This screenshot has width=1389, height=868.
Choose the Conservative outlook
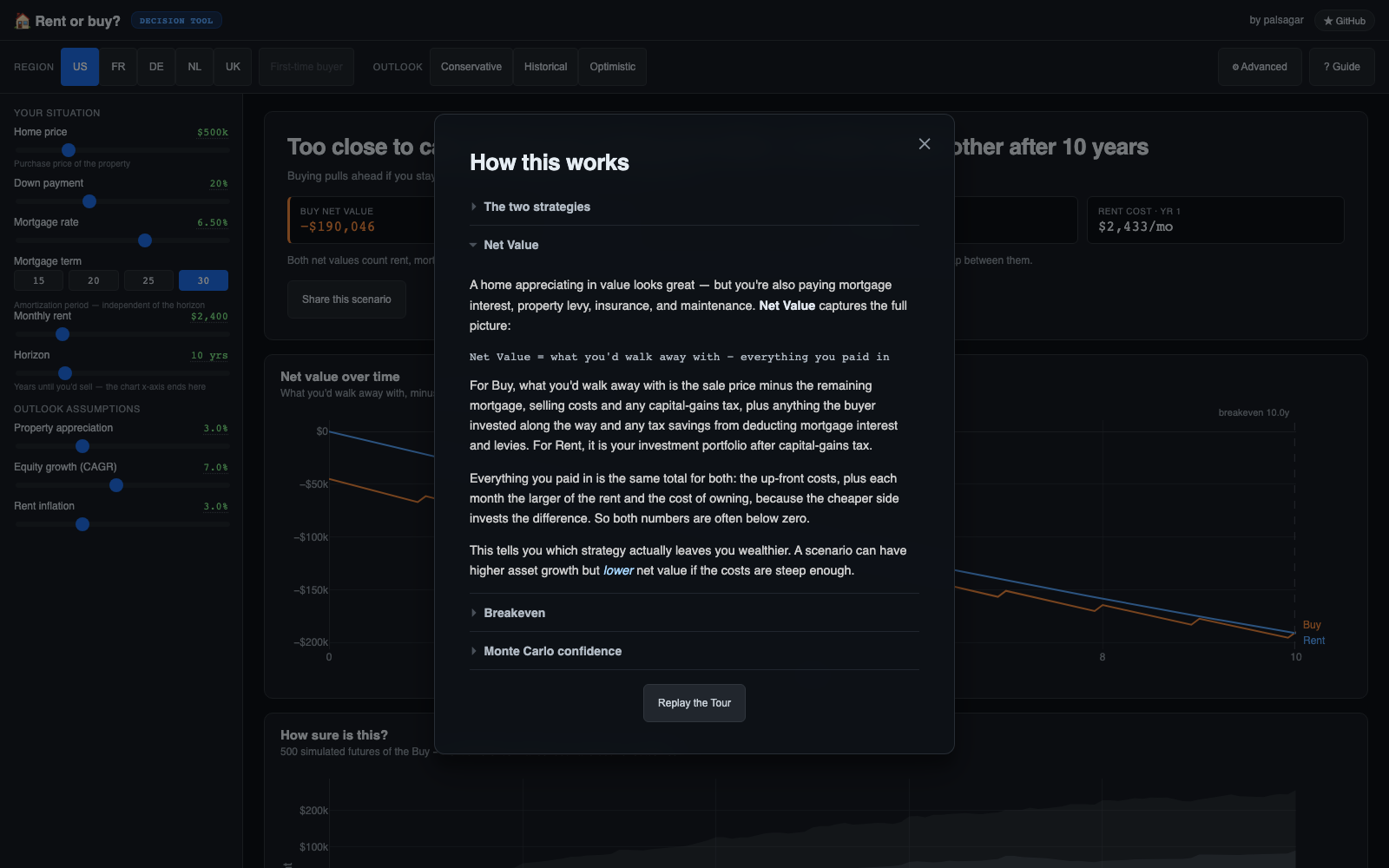(x=471, y=67)
